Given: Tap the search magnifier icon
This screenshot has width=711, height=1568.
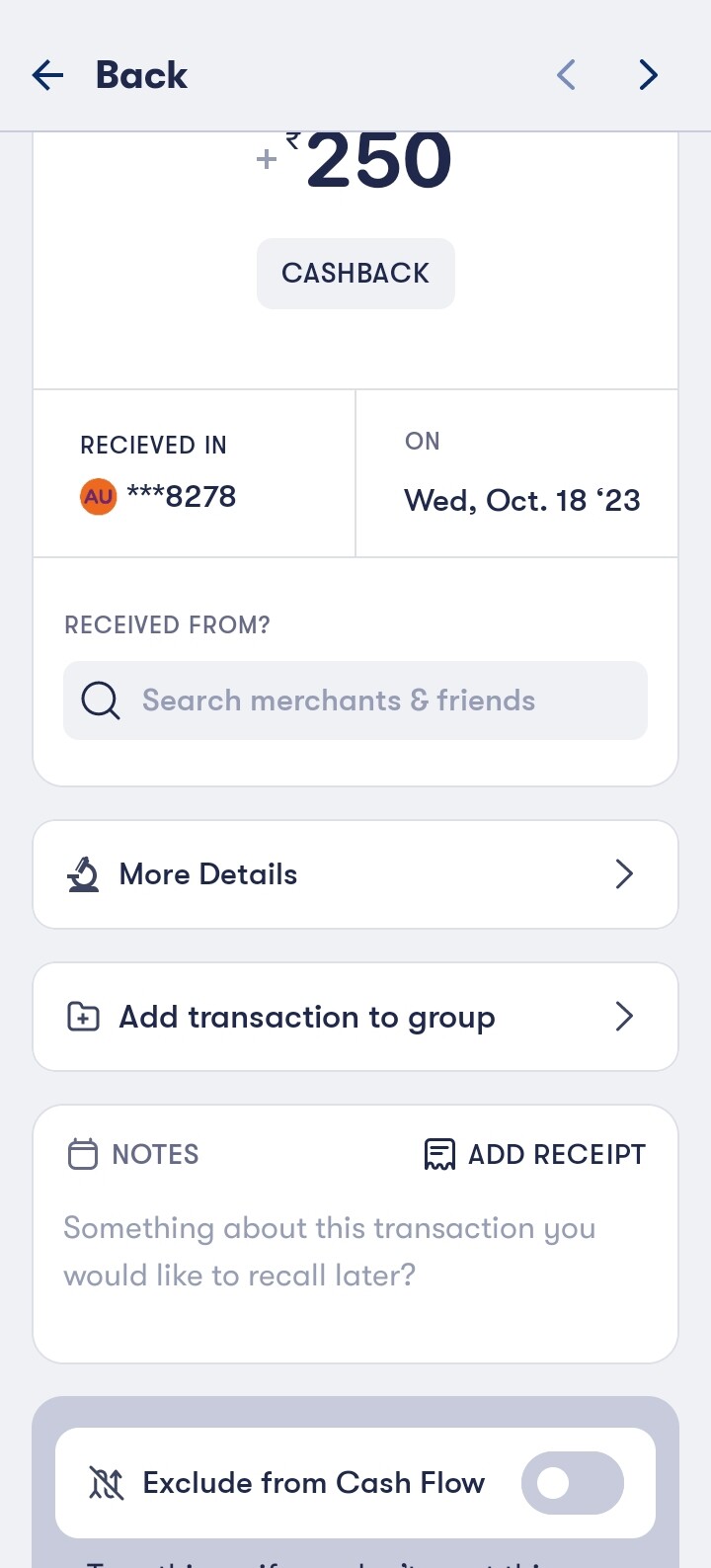Looking at the screenshot, I should pos(100,701).
